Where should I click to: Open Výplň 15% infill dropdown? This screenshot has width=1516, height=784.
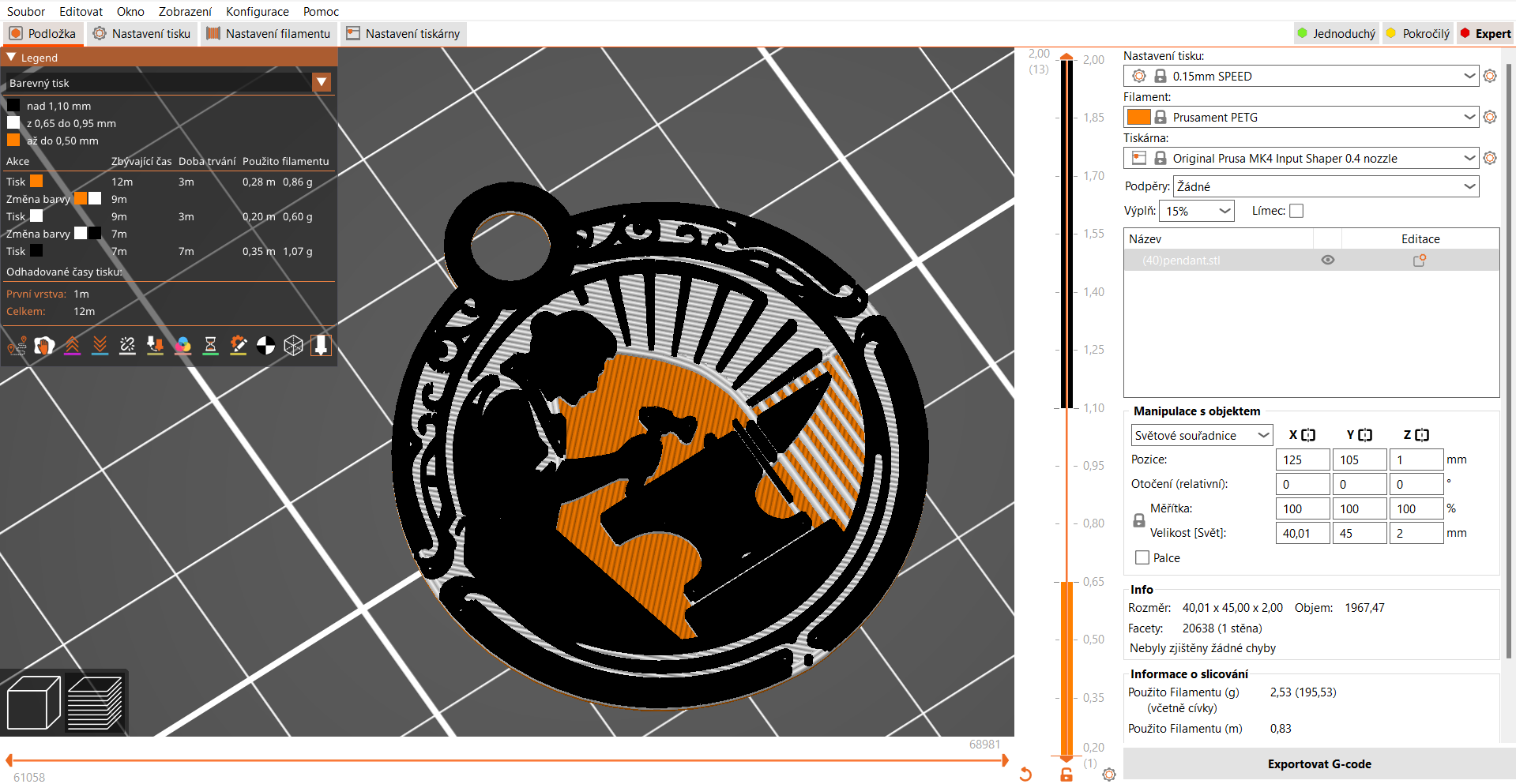pos(1196,211)
